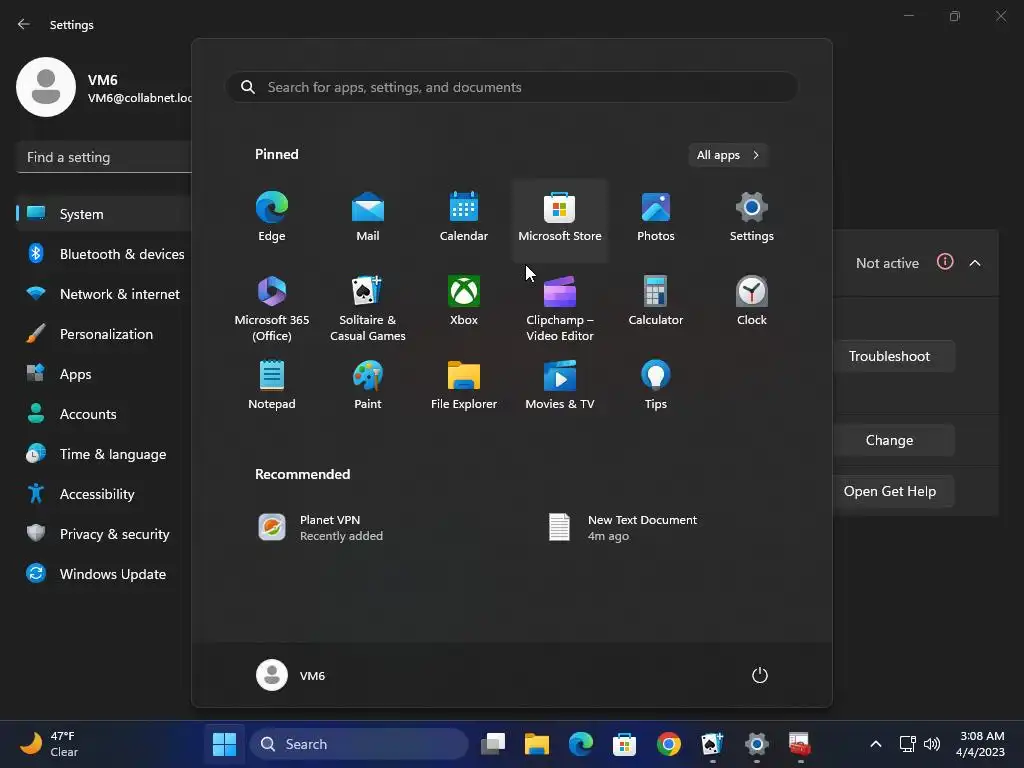Click the VM6 profile picture in Settings
Screen dimensions: 1024x768
(46, 87)
